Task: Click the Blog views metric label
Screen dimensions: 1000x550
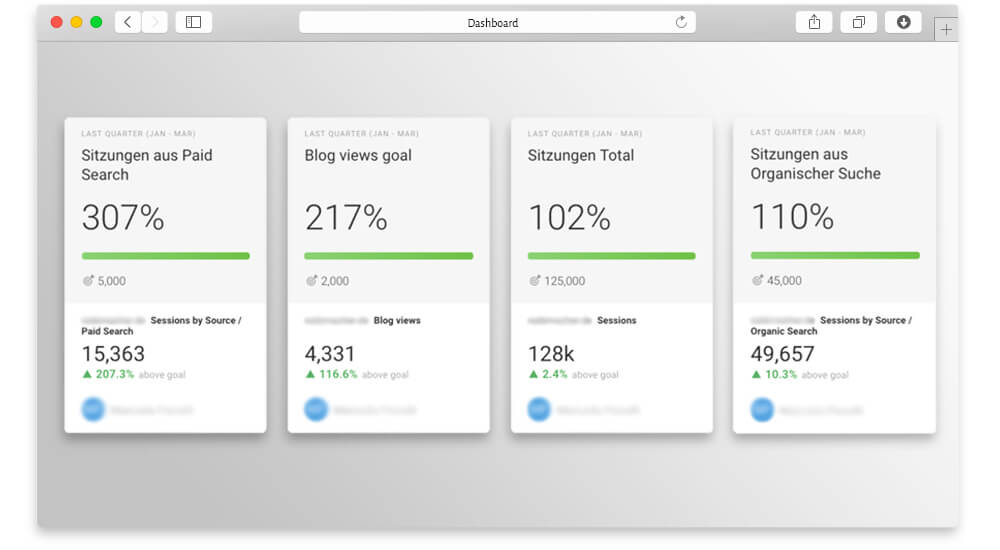Action: [397, 321]
